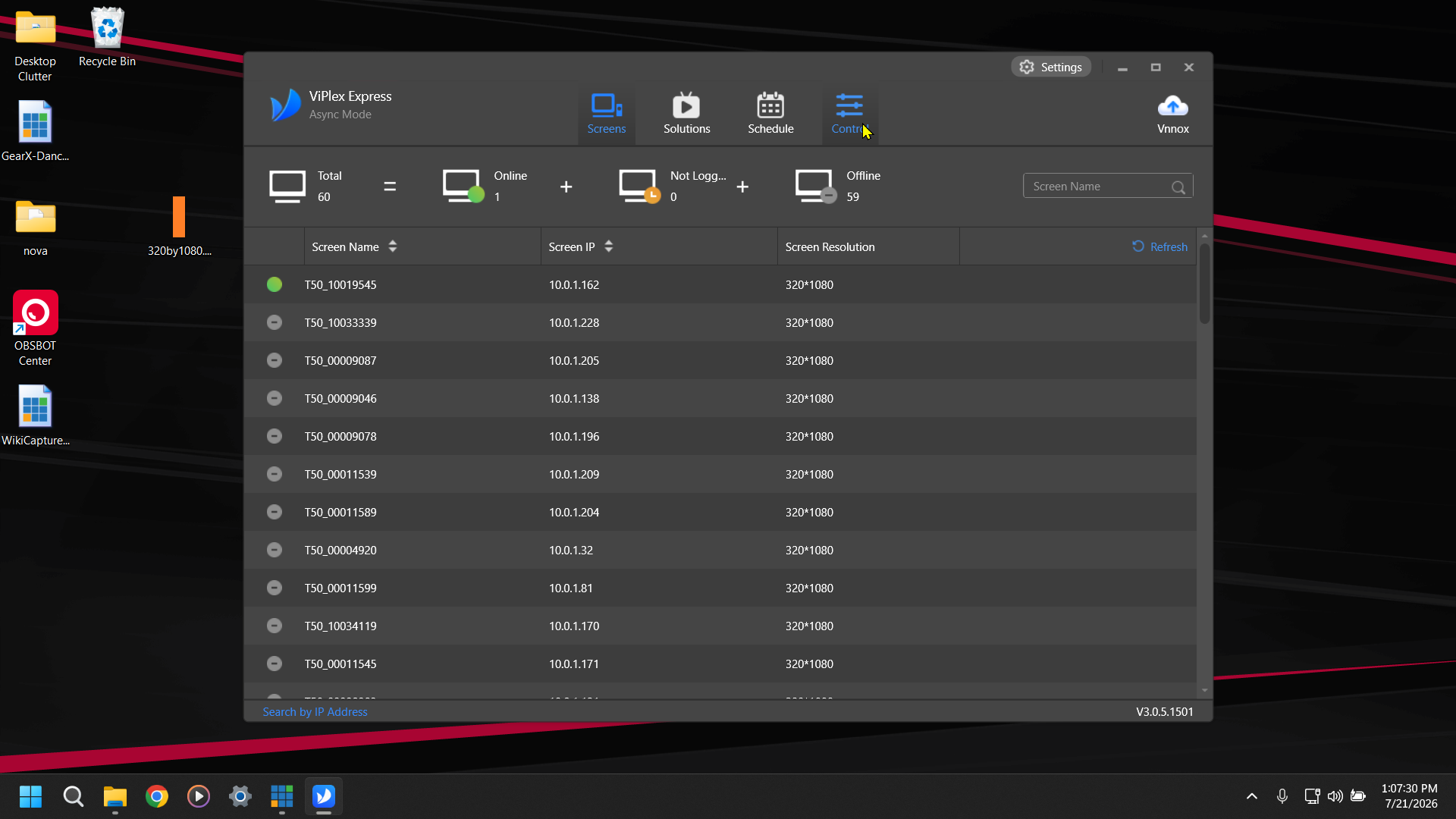Click the screen list vertical scrollbar
Screen dimensions: 1456x819
(x=1204, y=284)
